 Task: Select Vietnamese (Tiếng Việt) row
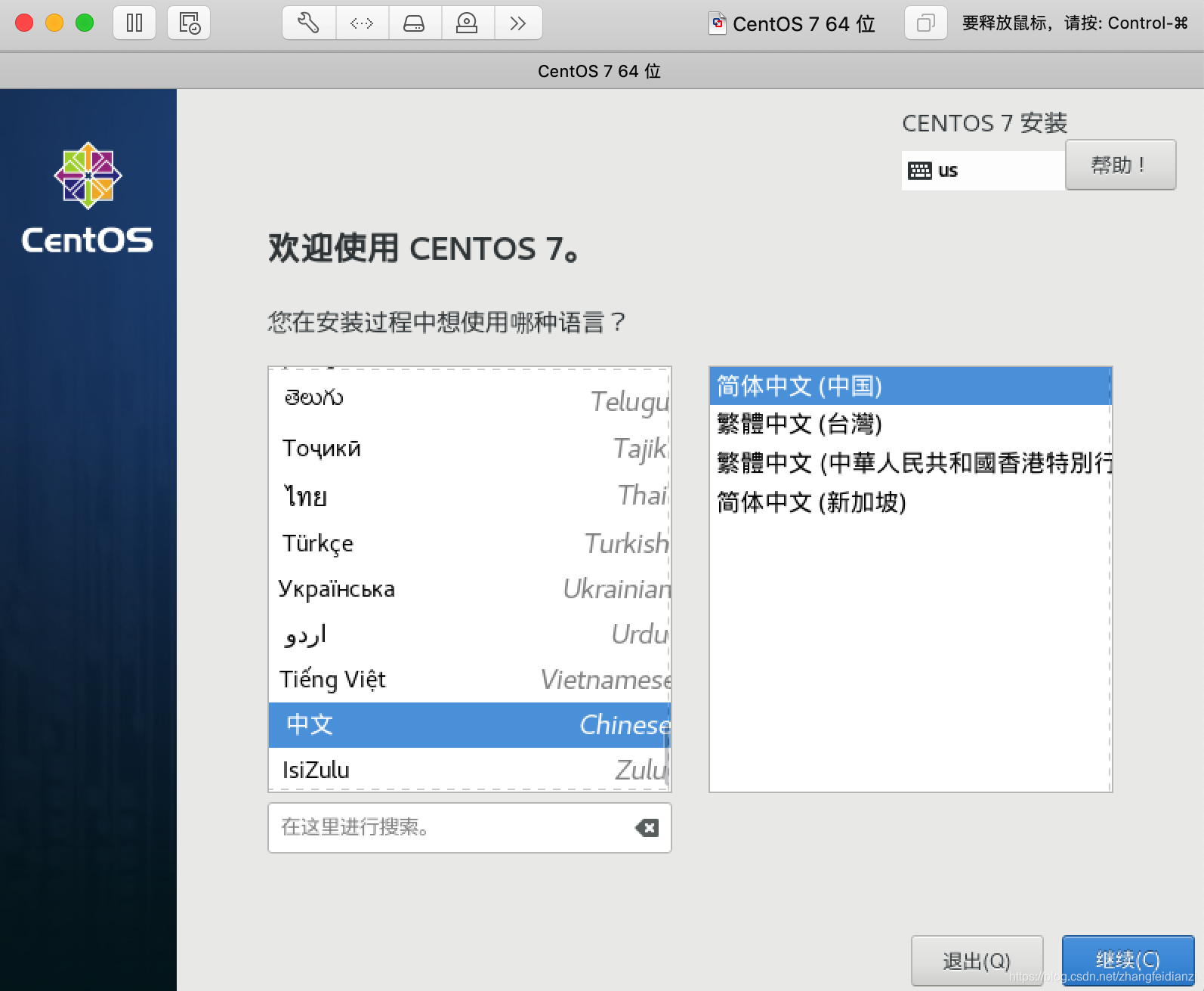pos(469,679)
